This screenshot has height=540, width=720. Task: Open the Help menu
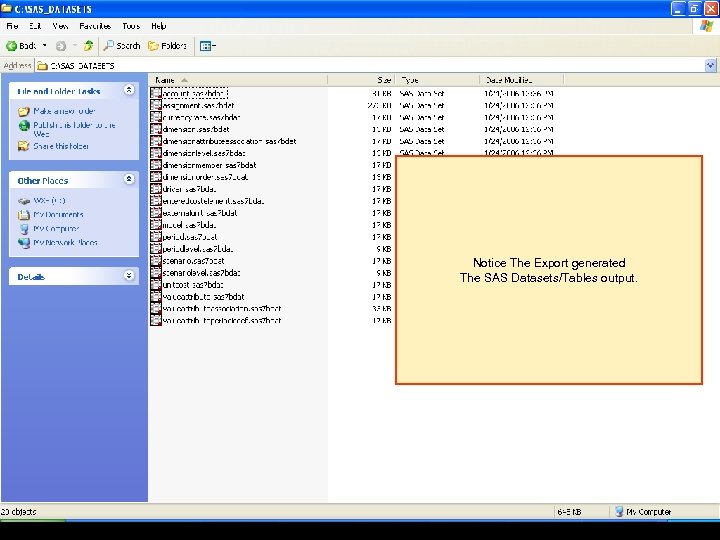pyautogui.click(x=158, y=26)
